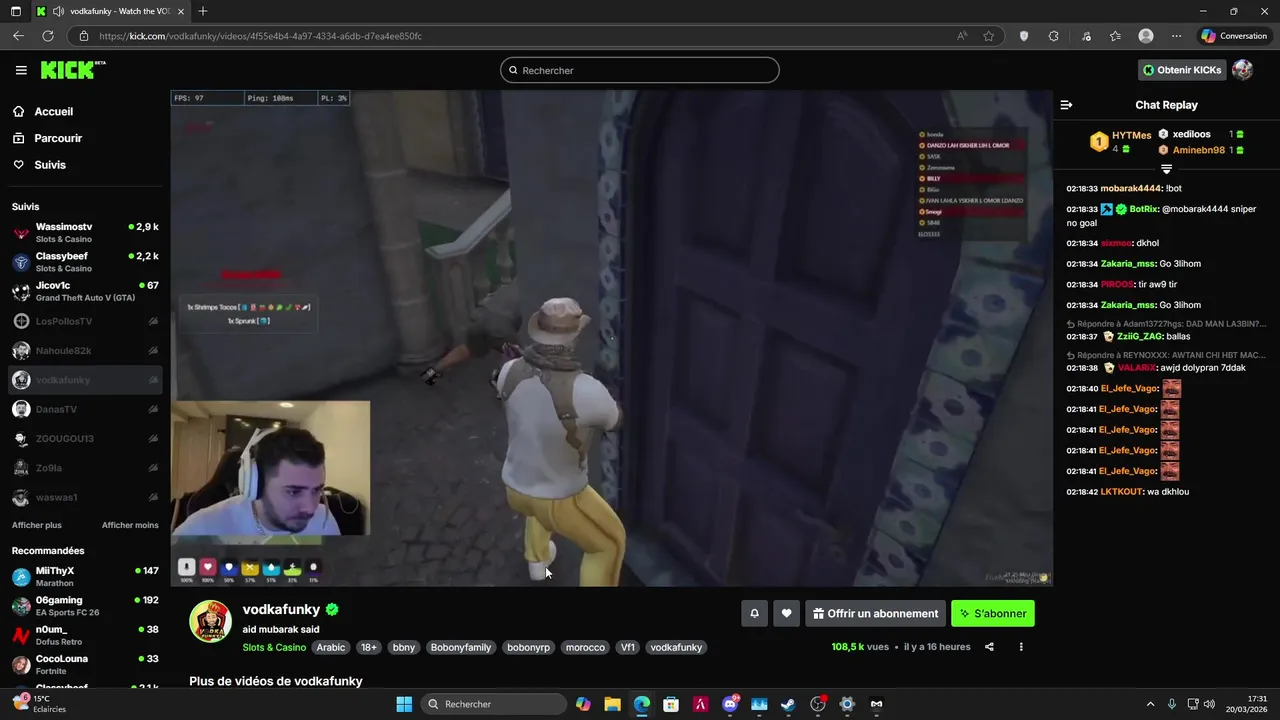Mute the vodkafunky tab speaker icon

point(58,11)
